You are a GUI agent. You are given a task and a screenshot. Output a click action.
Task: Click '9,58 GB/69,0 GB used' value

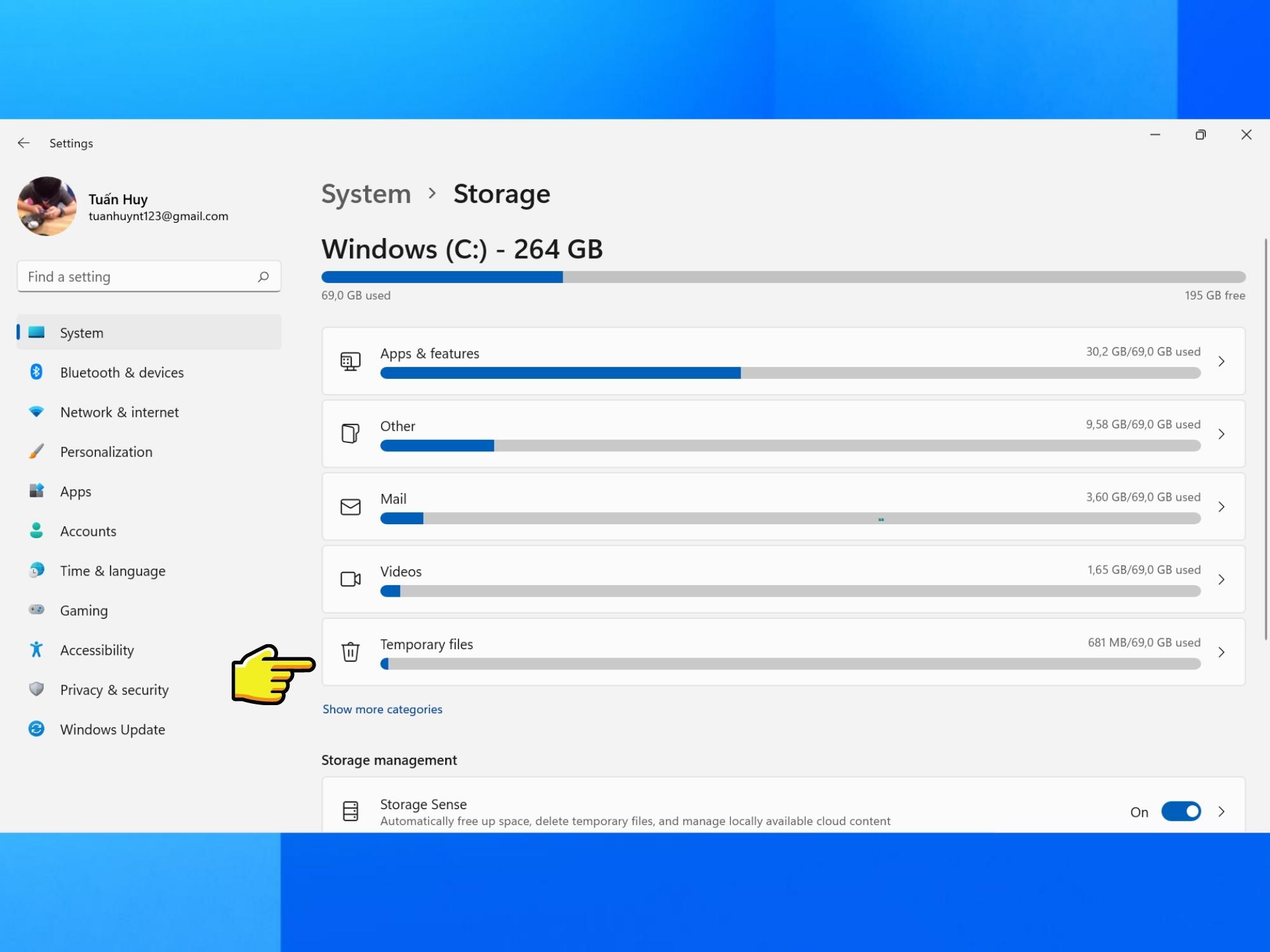[1143, 424]
